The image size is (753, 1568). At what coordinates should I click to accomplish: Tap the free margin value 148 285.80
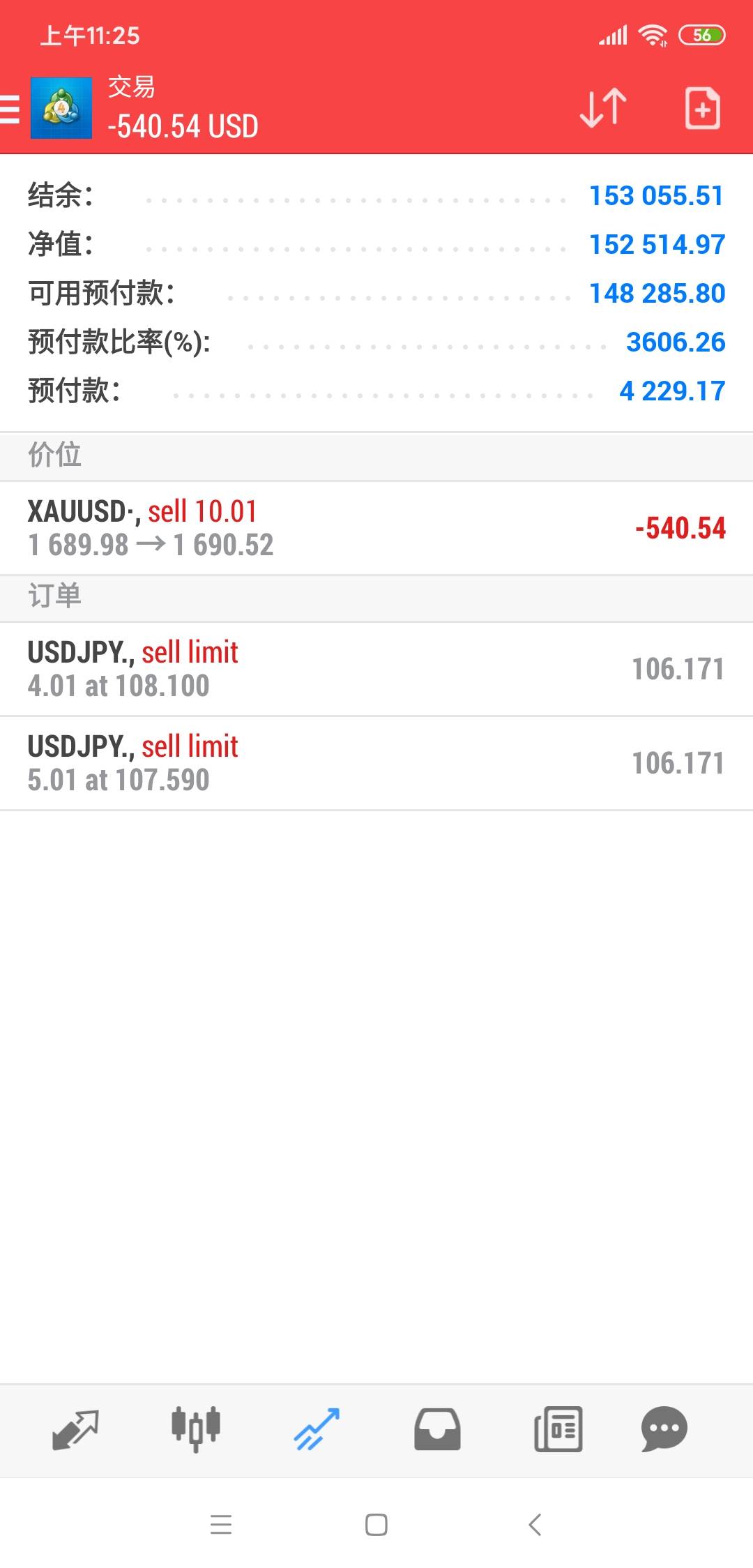657,294
